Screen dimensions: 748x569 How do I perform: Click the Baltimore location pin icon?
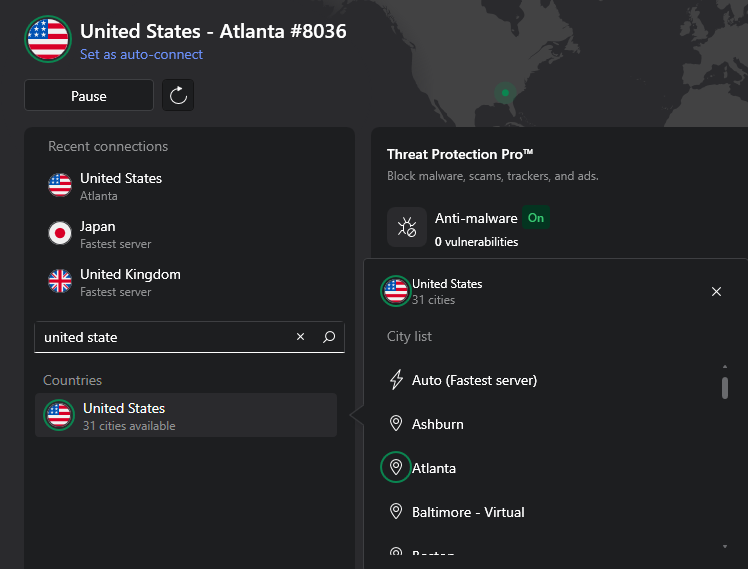[396, 511]
